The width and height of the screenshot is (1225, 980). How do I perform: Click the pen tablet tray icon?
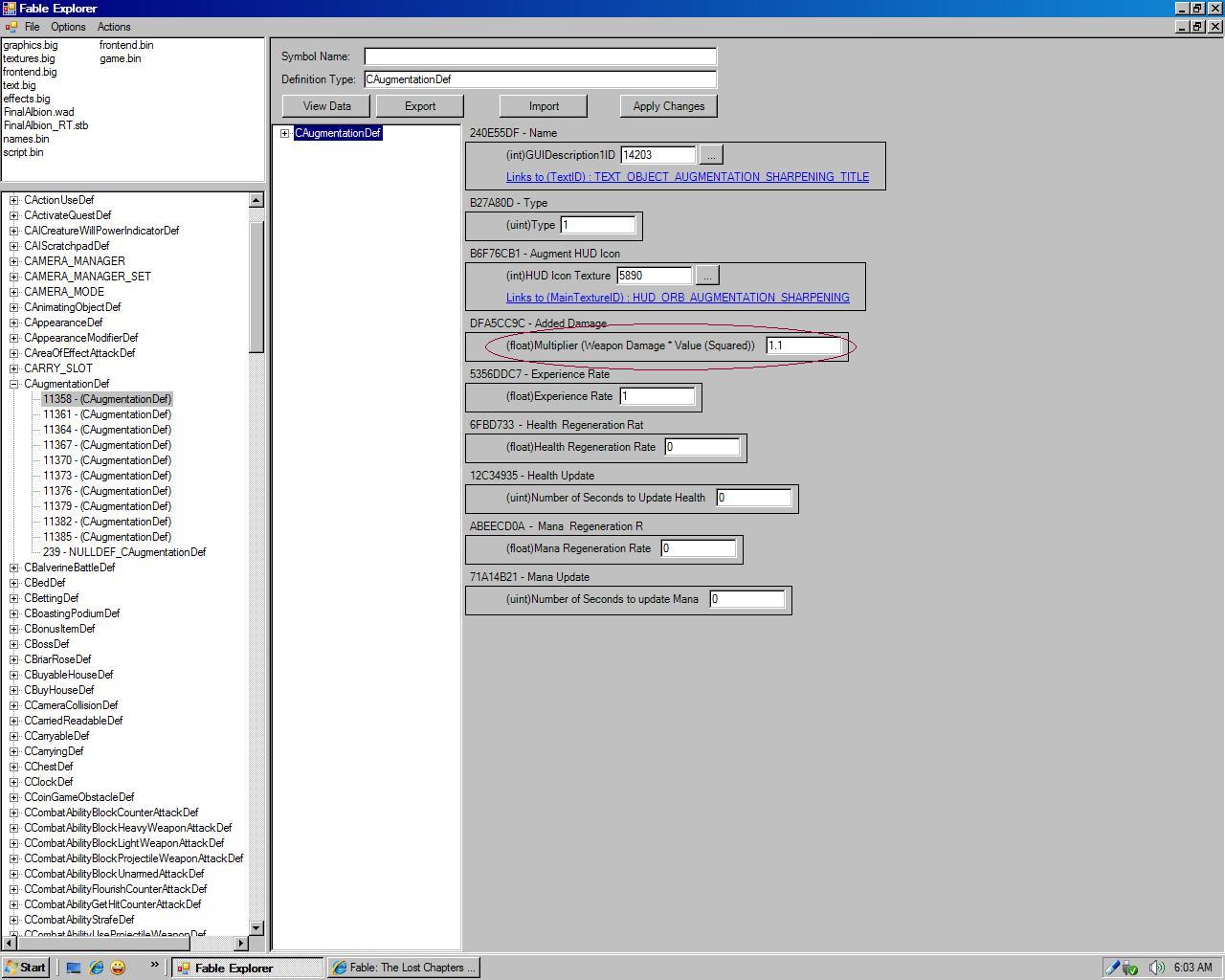pos(1112,968)
